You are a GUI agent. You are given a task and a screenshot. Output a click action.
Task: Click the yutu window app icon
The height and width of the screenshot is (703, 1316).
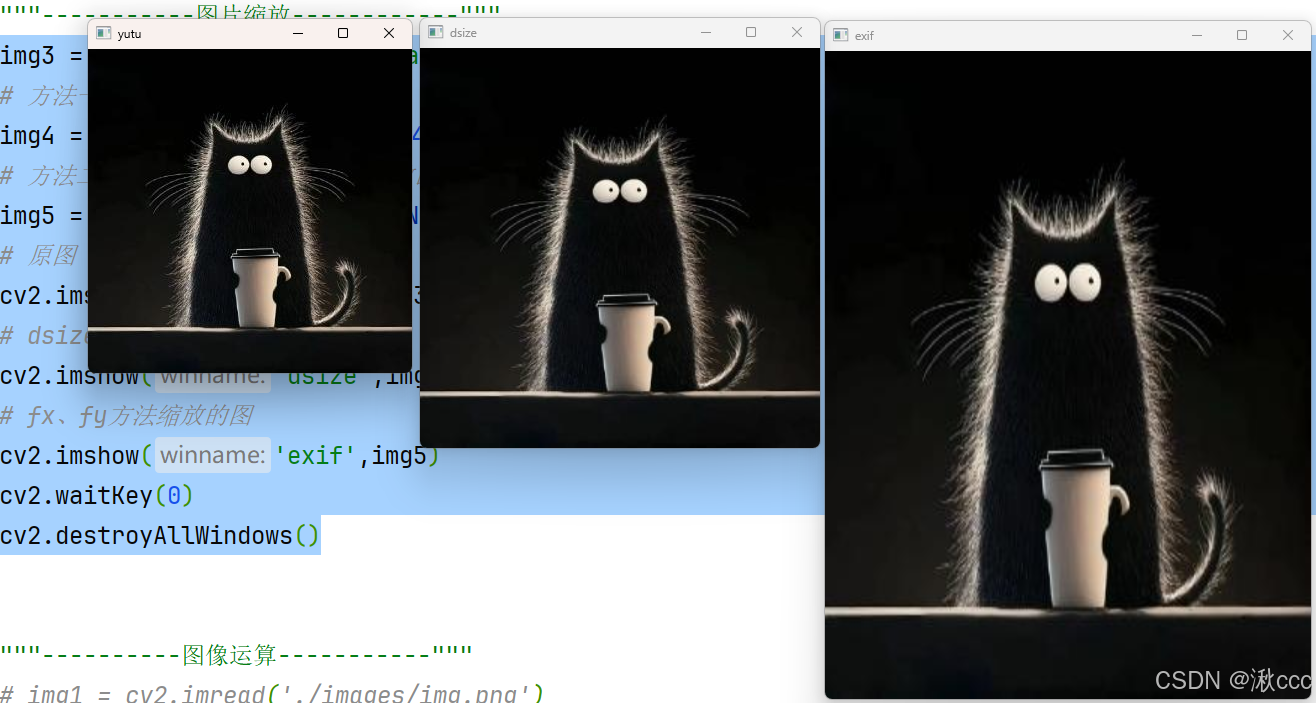[x=103, y=33]
